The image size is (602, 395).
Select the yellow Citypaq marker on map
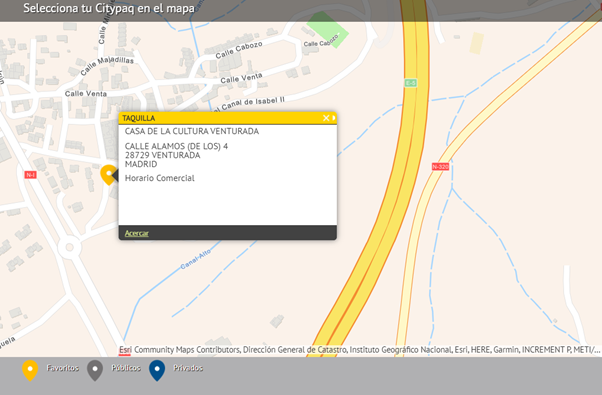109,175
